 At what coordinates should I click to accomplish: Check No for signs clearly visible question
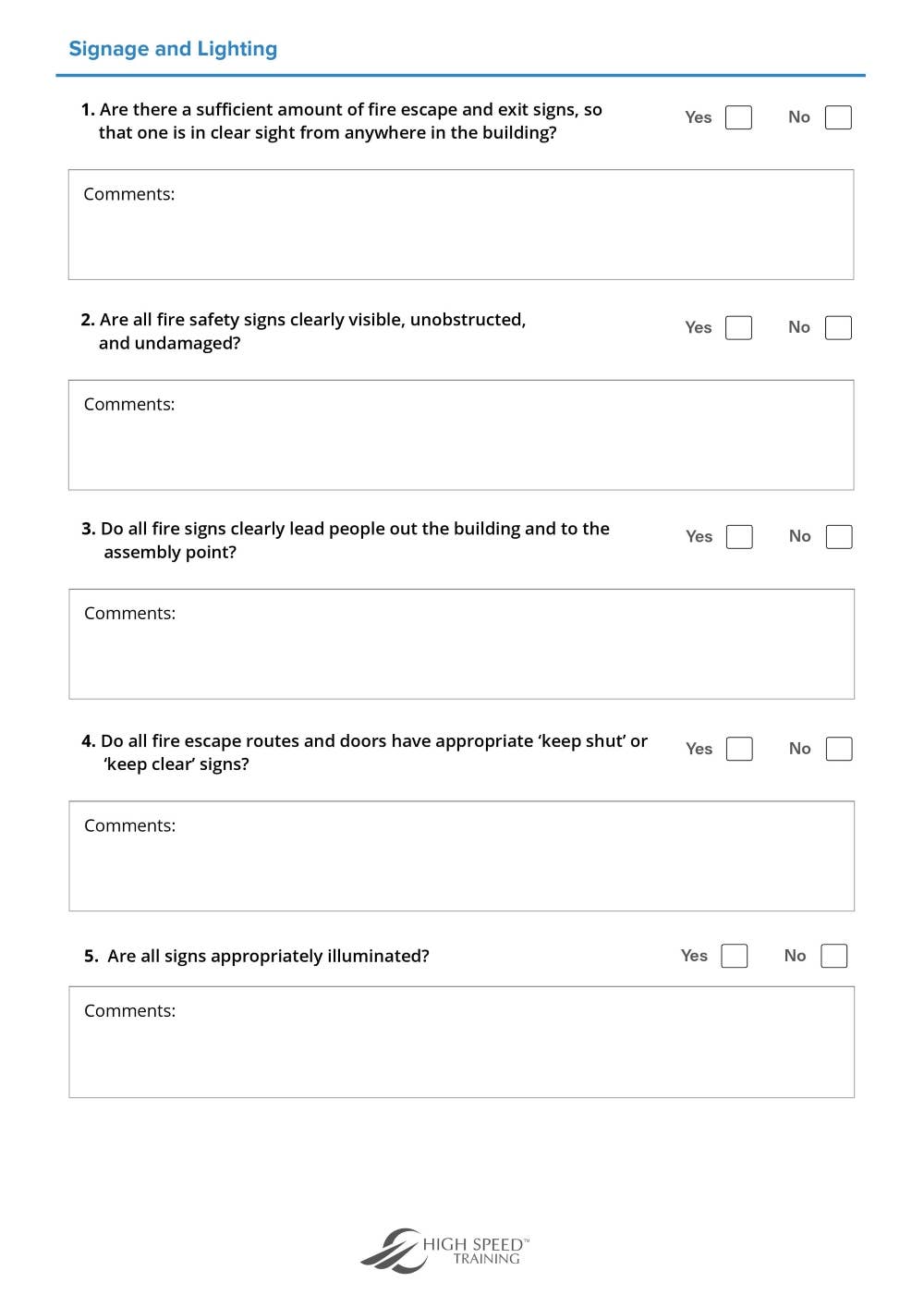(838, 327)
